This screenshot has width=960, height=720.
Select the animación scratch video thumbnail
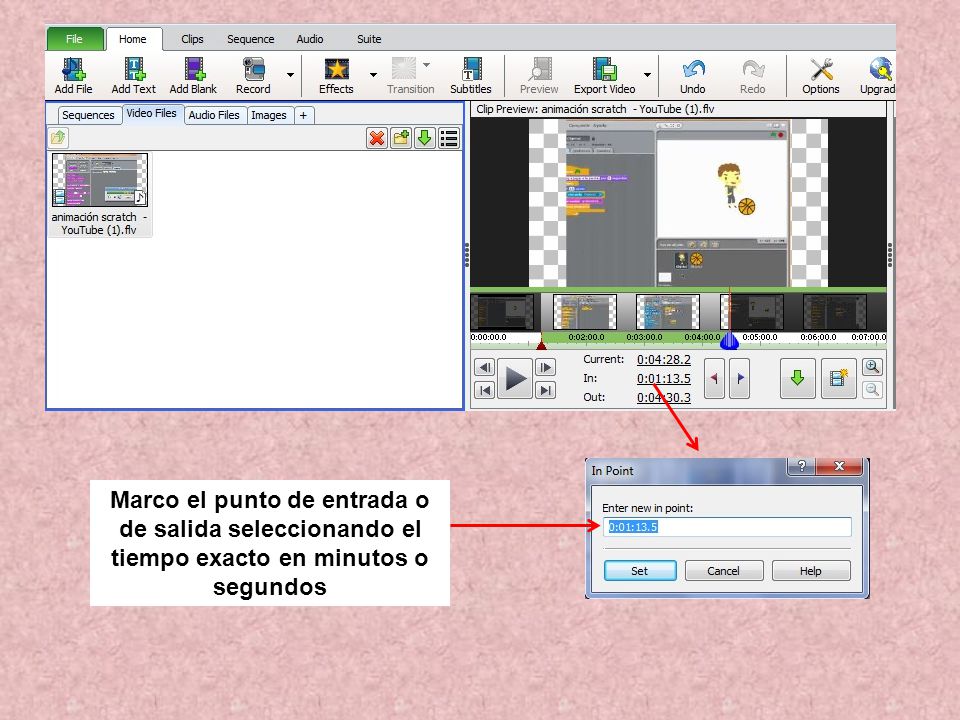click(x=100, y=181)
